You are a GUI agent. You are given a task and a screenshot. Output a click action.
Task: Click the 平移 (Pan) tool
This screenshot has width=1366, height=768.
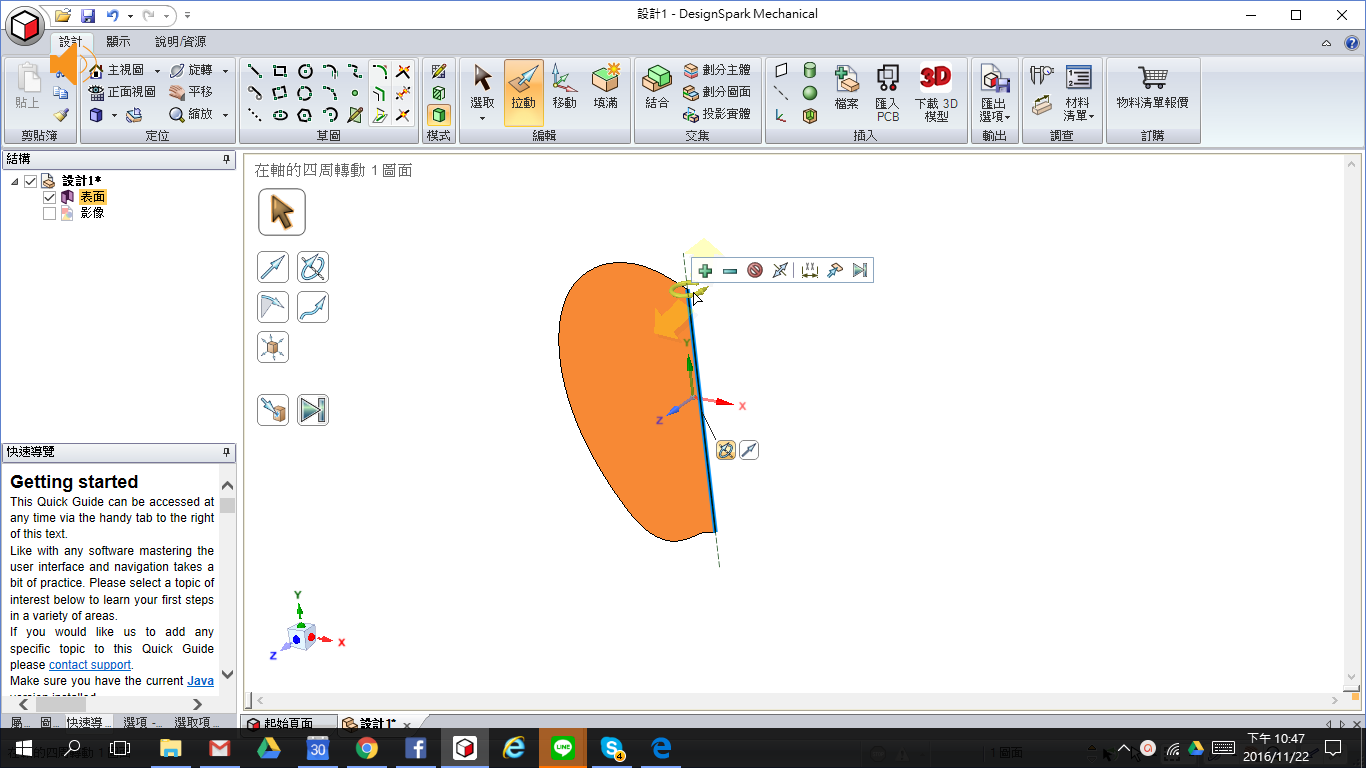(191, 92)
